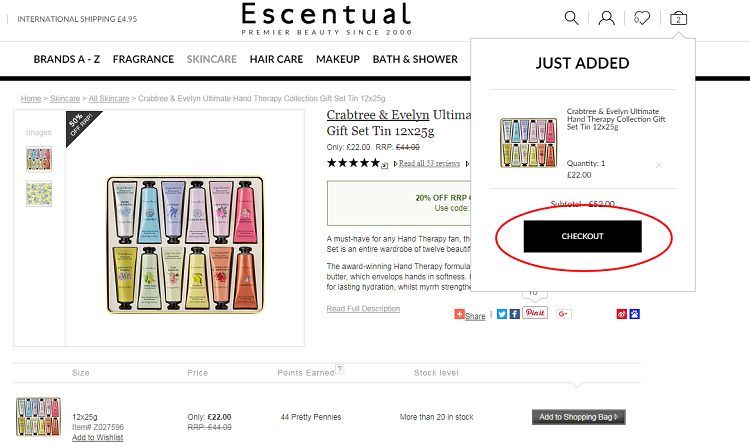Image resolution: width=750 pixels, height=446 pixels.
Task: Click Add to Wishlist link
Action: click(97, 438)
